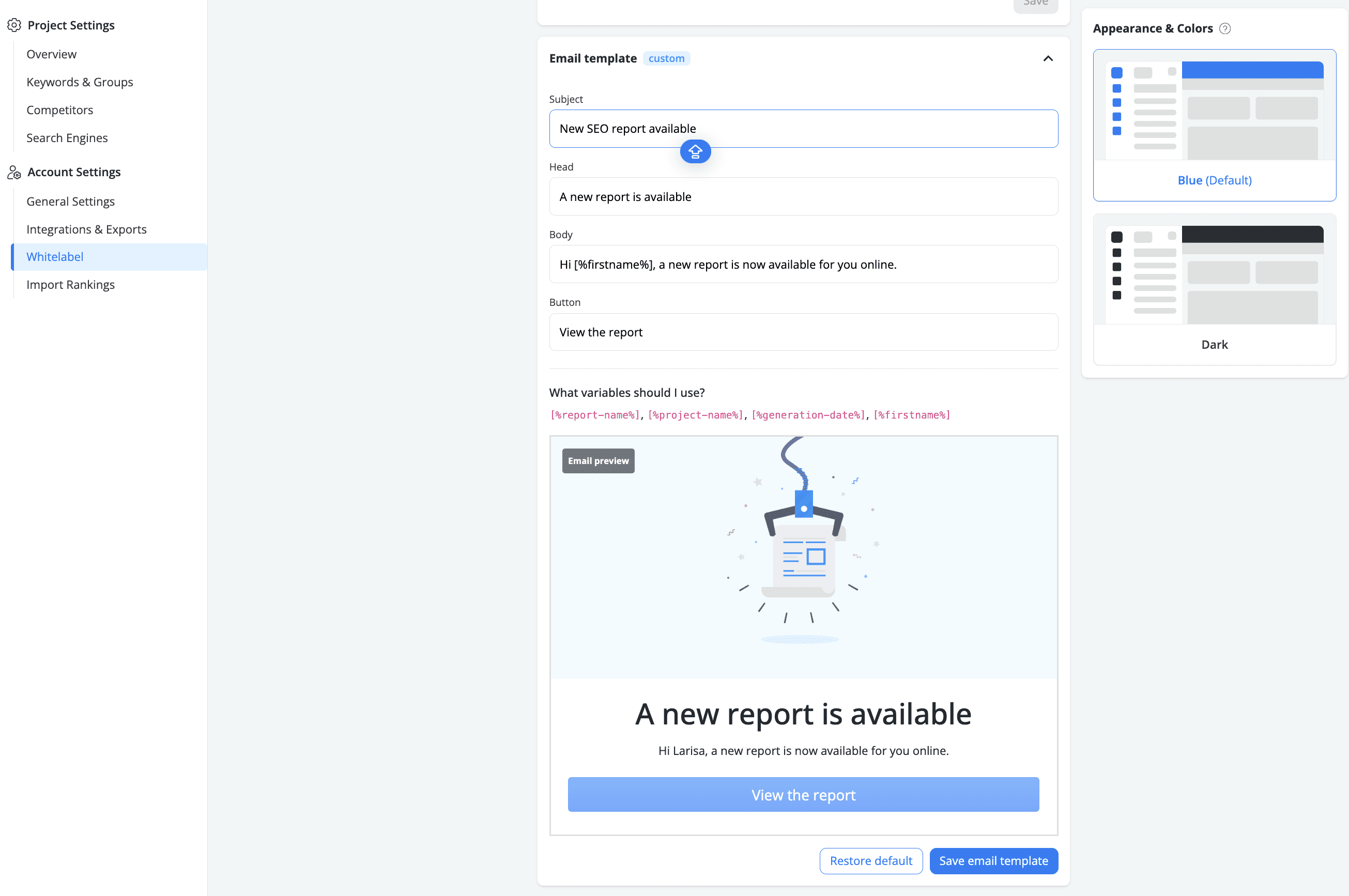Click the Email preview label
This screenshot has height=896, width=1349.
click(598, 460)
